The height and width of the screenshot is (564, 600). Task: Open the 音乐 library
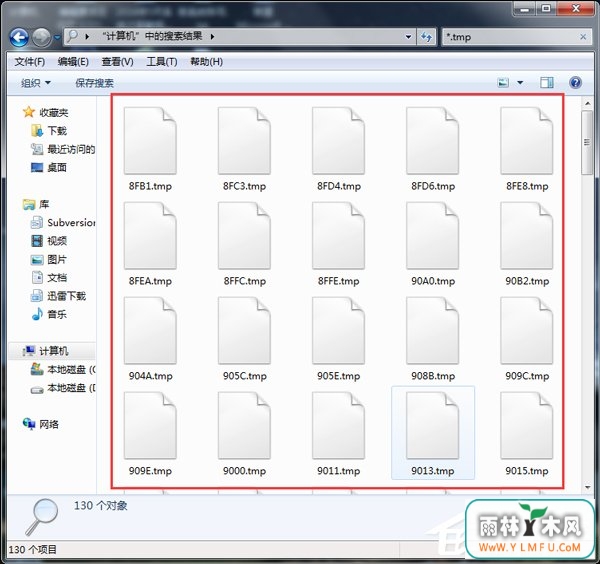click(49, 315)
